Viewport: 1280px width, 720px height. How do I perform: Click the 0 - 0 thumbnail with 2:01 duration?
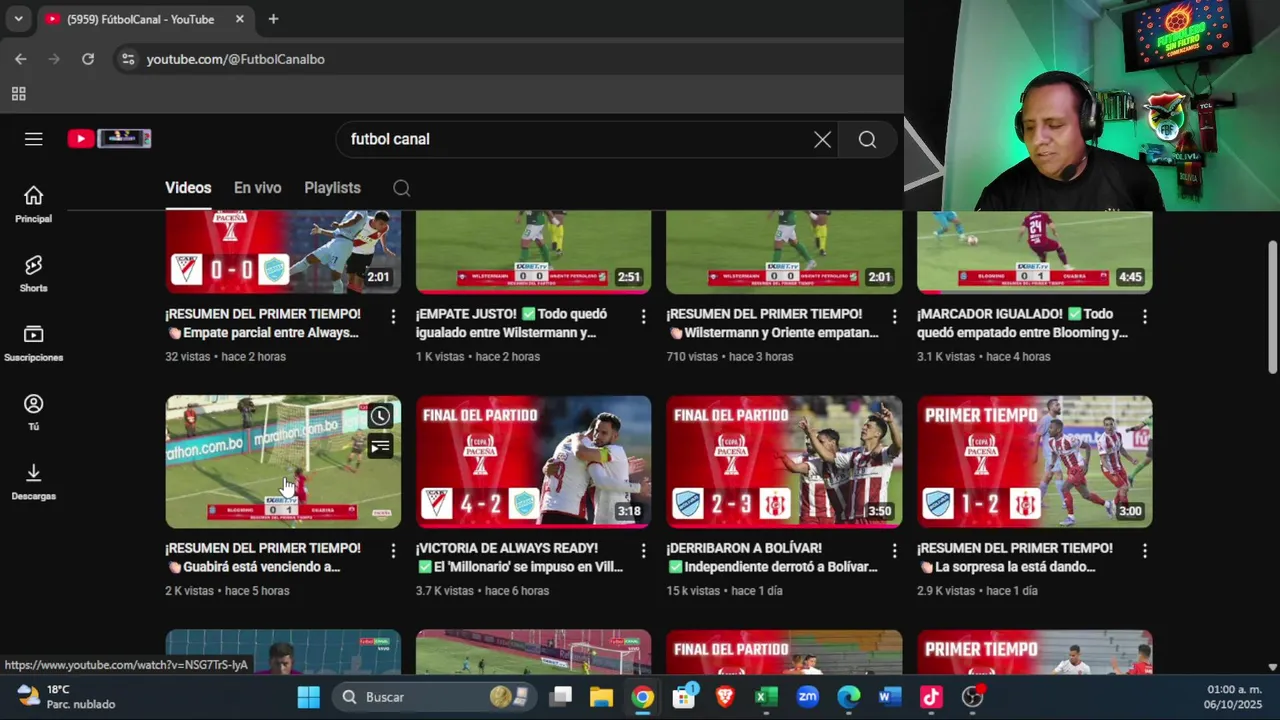(x=283, y=252)
